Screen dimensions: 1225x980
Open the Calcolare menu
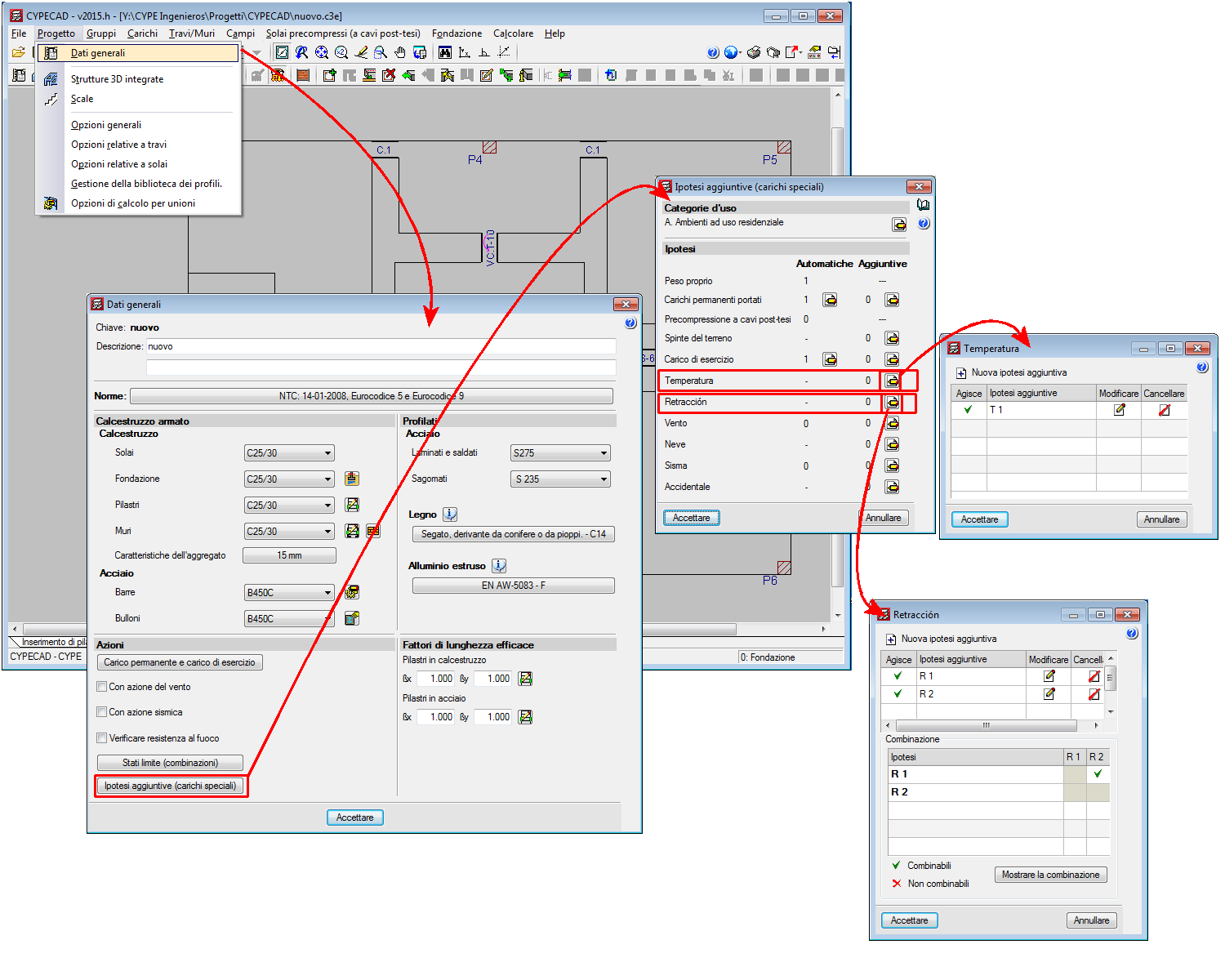tap(513, 33)
